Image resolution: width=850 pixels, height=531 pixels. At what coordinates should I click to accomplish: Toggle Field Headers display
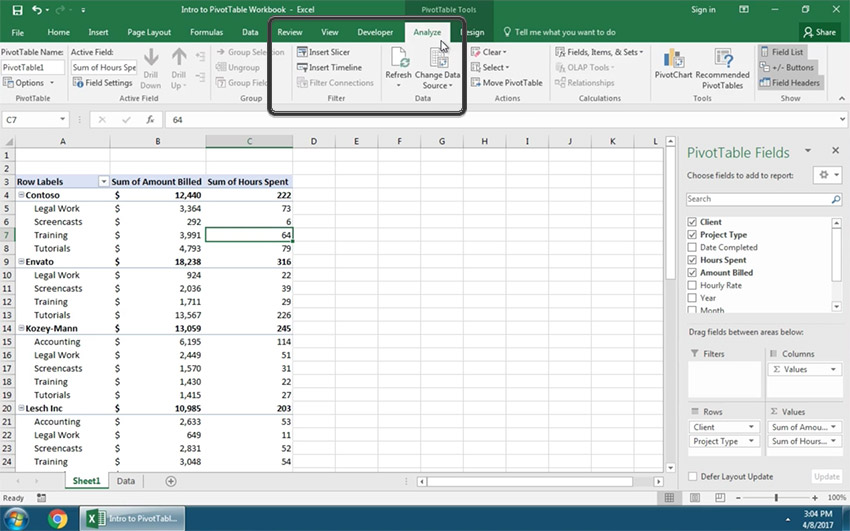click(790, 83)
